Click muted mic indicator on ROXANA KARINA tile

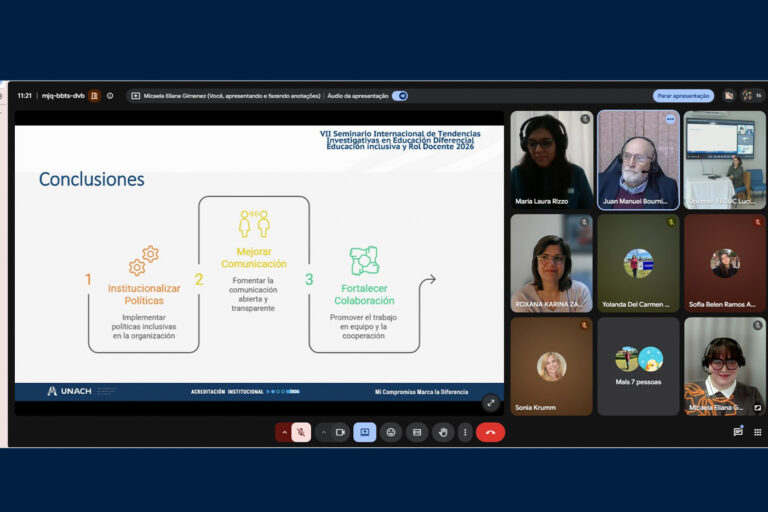[584, 222]
